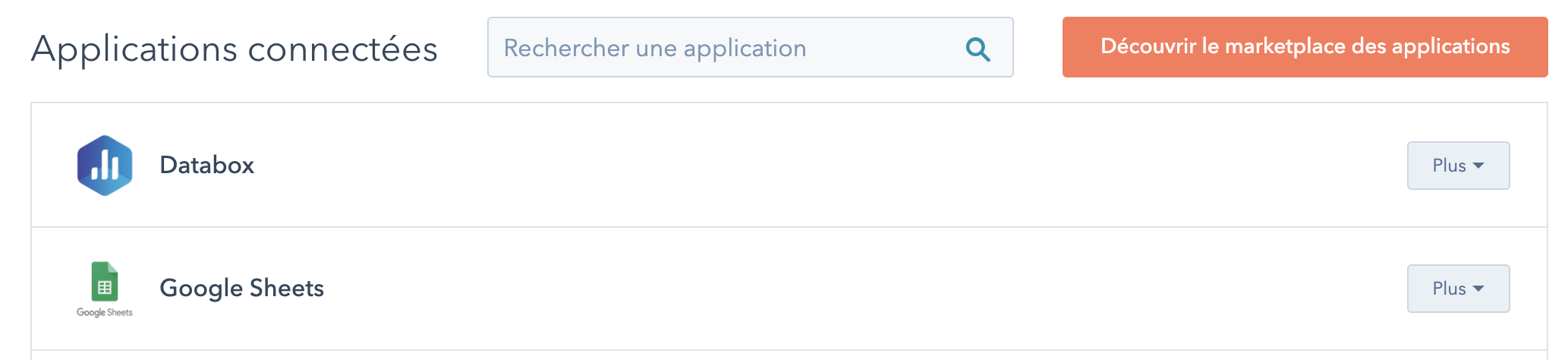This screenshot has width=1568, height=360.
Task: Select the Databox application row
Action: (759, 166)
